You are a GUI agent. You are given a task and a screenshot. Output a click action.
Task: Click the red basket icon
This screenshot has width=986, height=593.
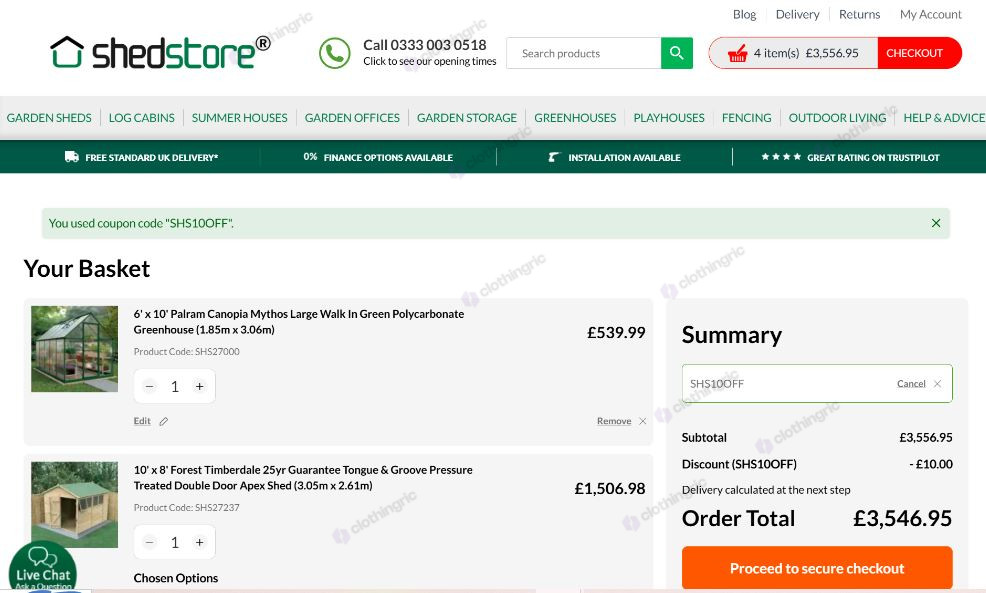(x=737, y=53)
